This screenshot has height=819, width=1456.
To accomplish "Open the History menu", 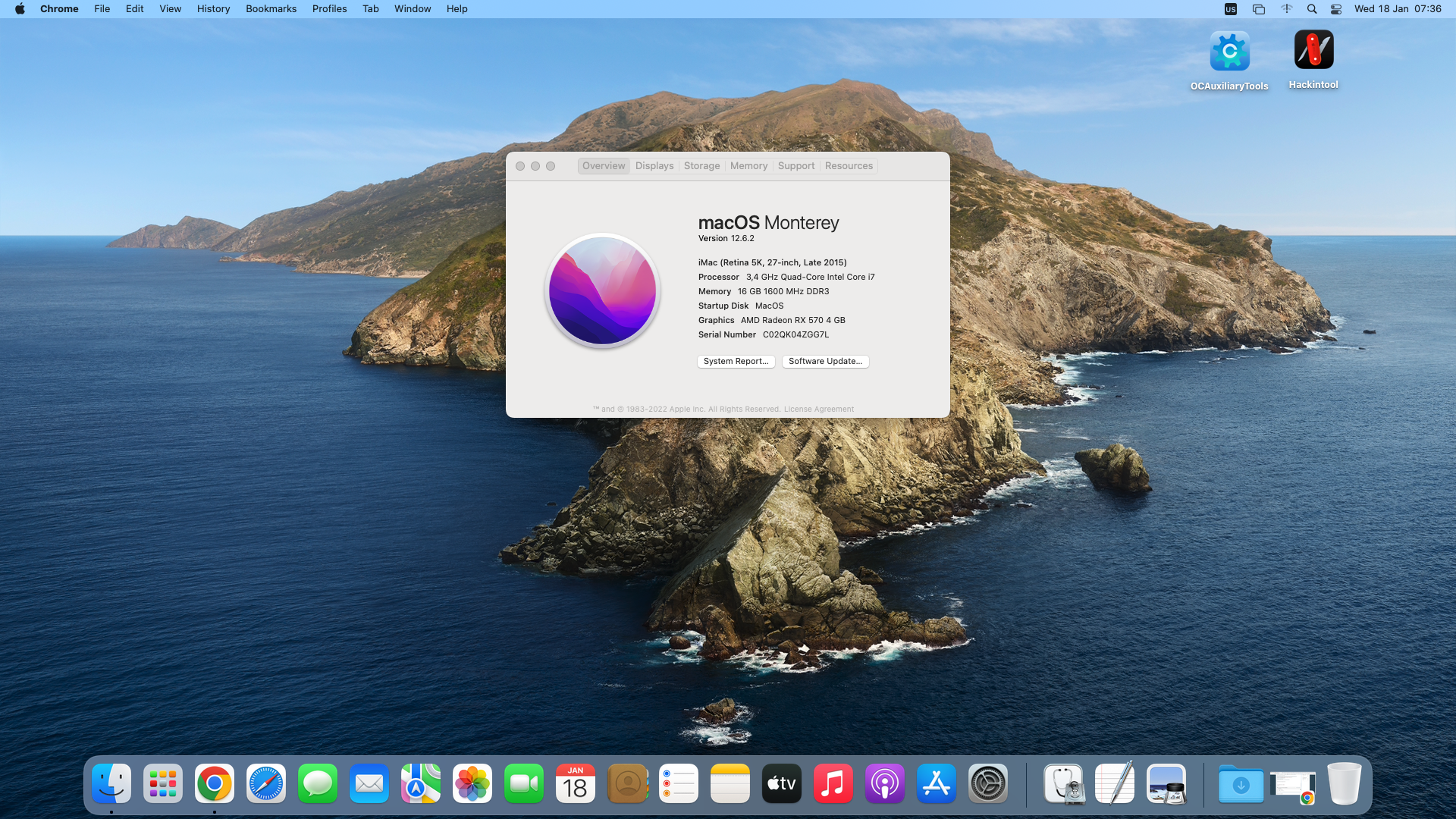I will (213, 9).
